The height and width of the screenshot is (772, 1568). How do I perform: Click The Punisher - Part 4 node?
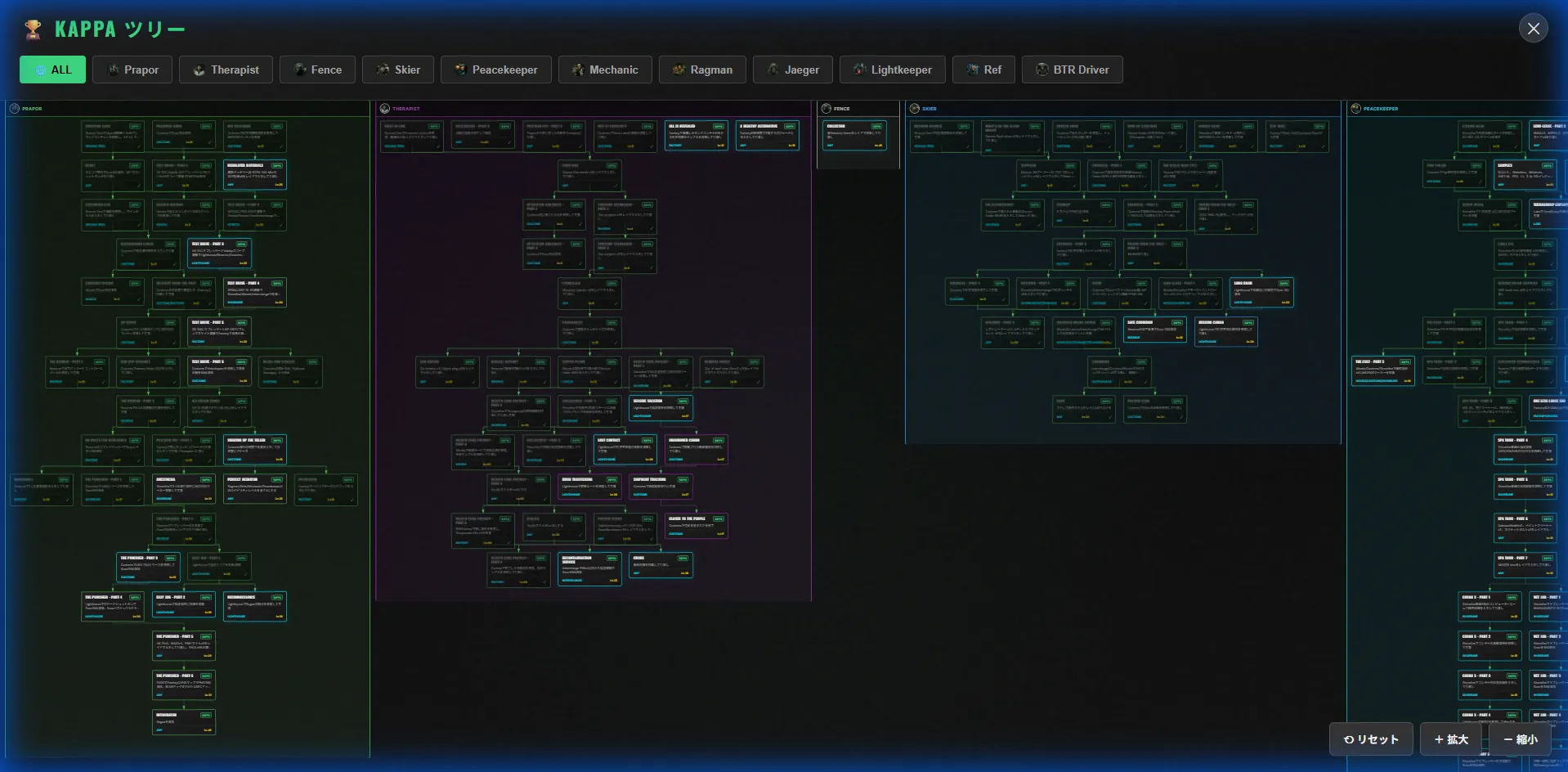[113, 607]
